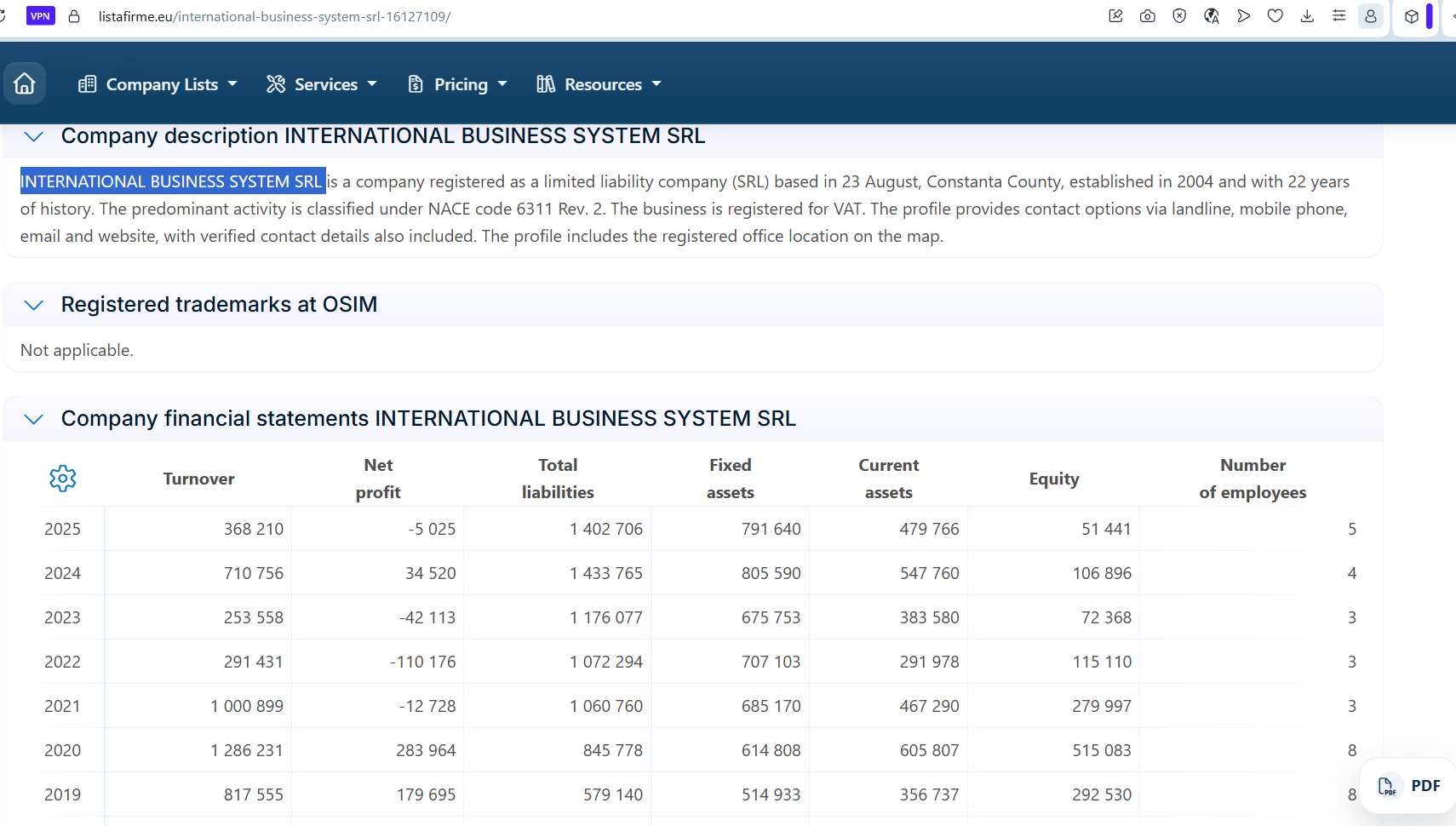Click employee count 5 in 2025 row
This screenshot has width=1456, height=826.
[1352, 529]
